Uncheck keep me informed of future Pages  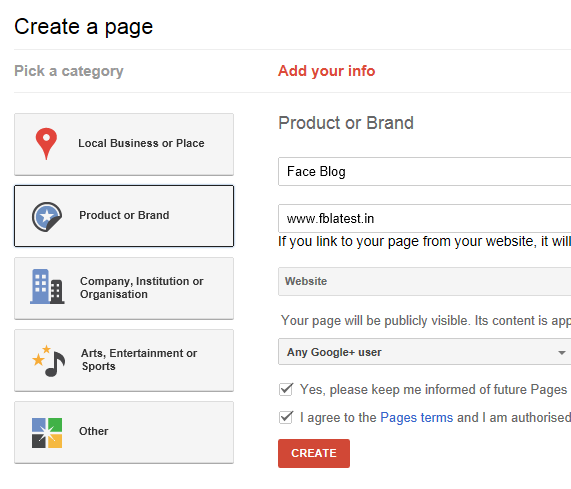(x=286, y=389)
